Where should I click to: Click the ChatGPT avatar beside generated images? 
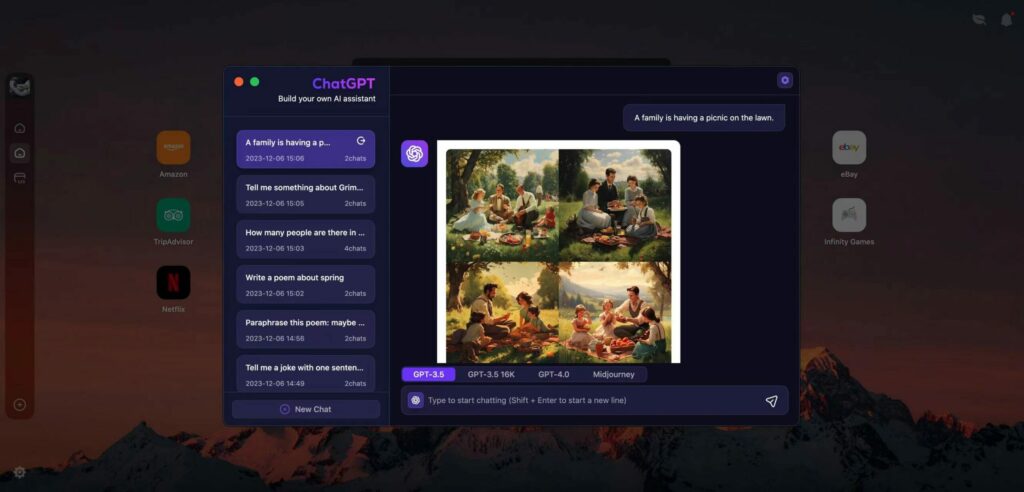pos(414,154)
